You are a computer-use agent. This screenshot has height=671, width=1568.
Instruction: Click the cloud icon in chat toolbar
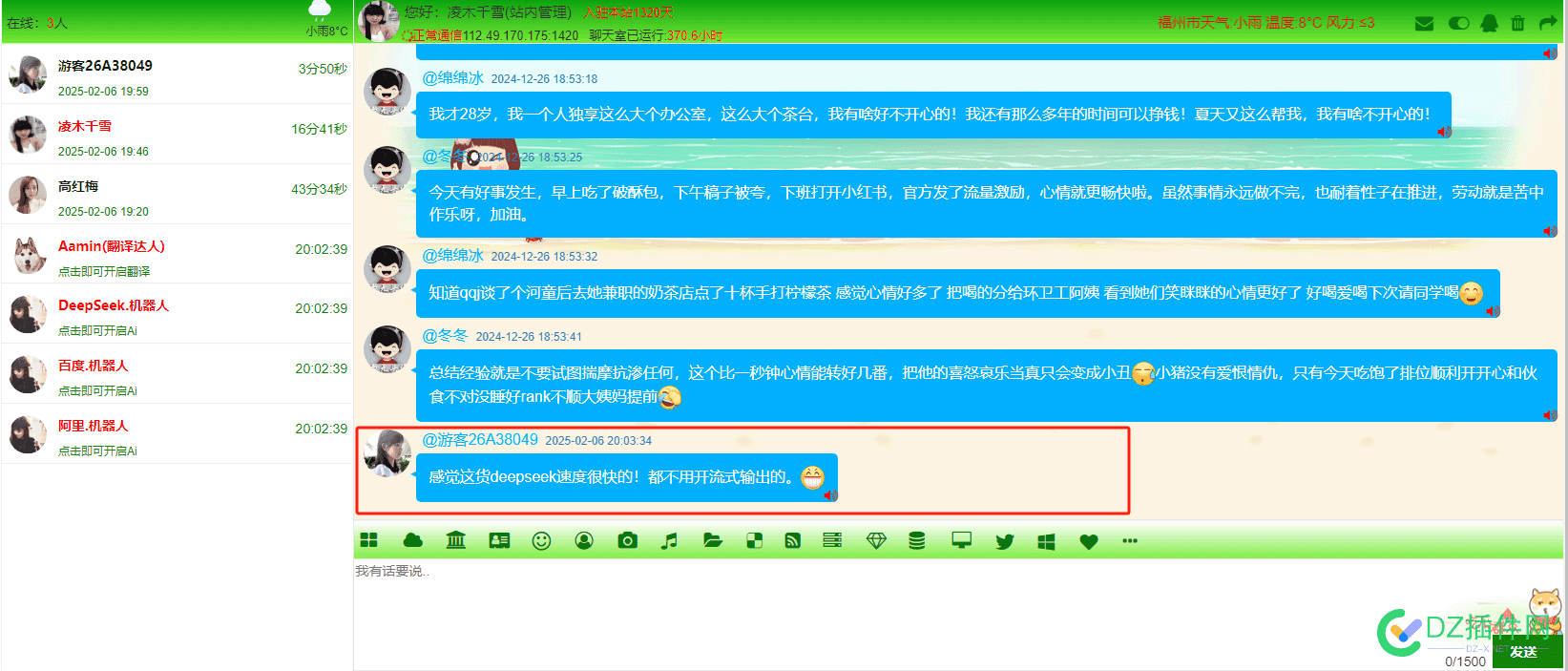[413, 541]
